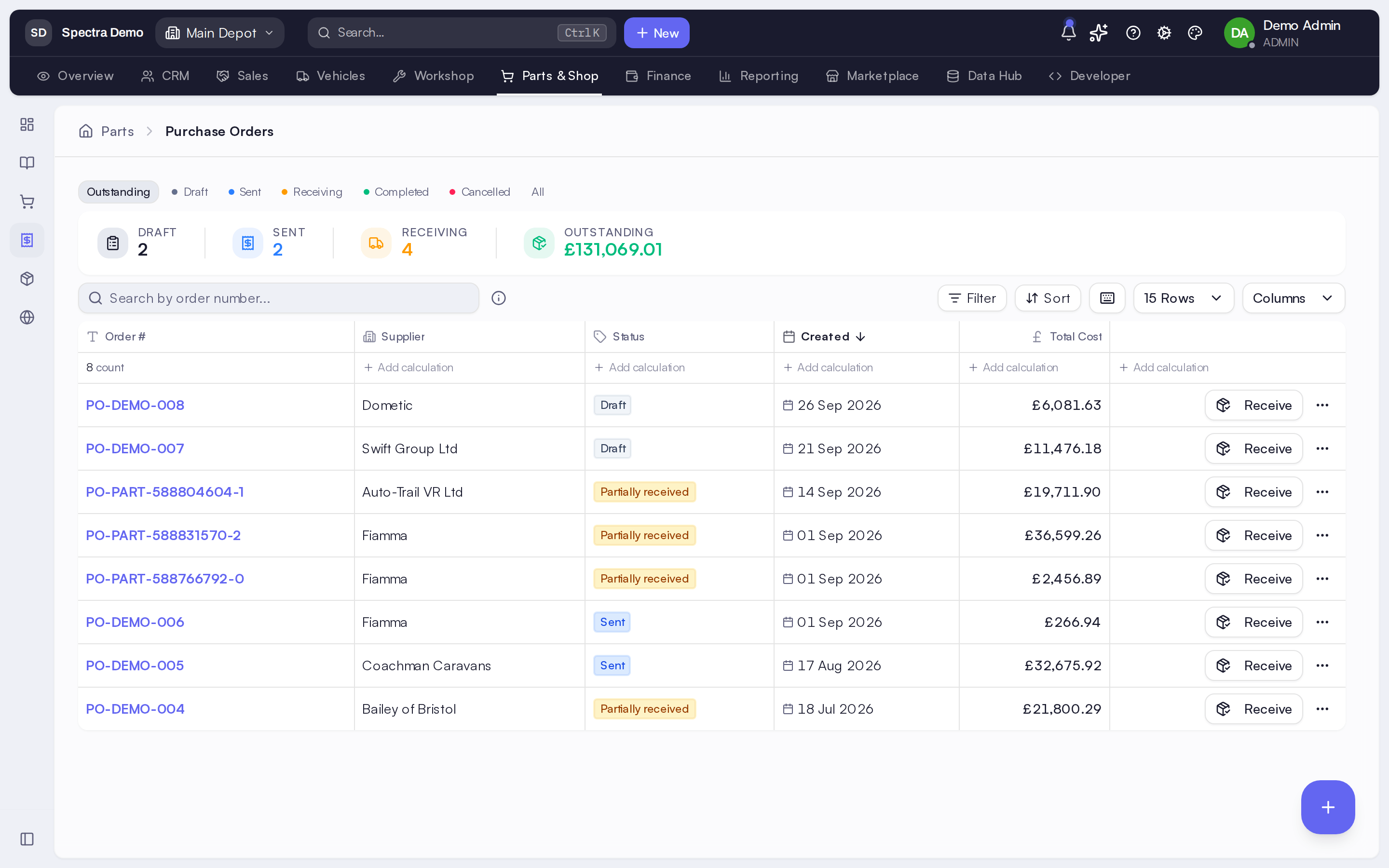Open the Sort button
The width and height of the screenshot is (1389, 868).
(x=1048, y=298)
